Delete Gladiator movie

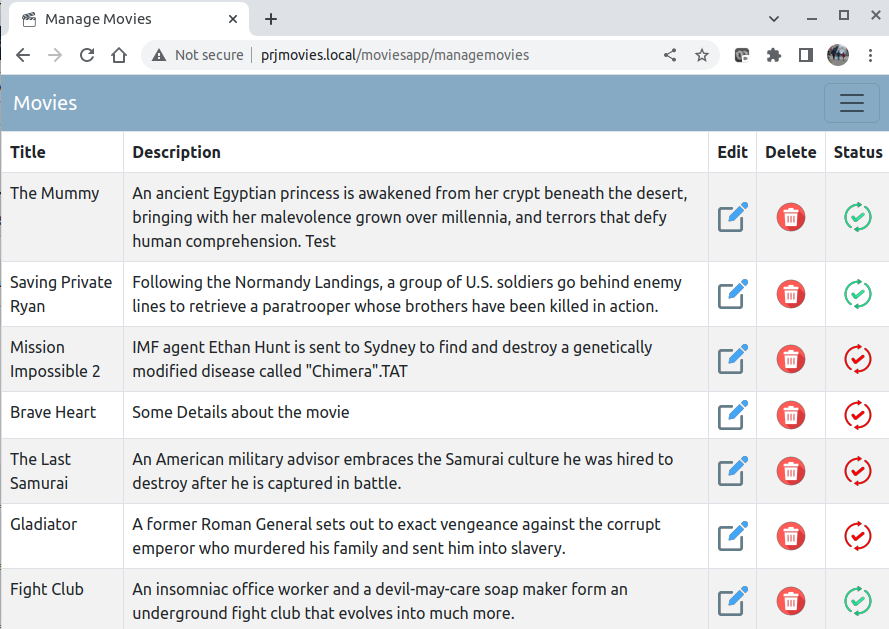pos(791,536)
